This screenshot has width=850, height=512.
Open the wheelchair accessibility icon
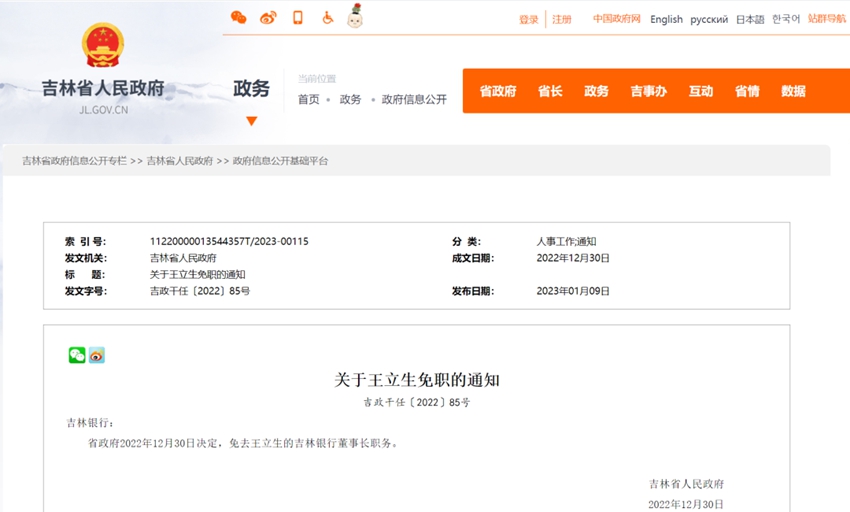pyautogui.click(x=327, y=17)
